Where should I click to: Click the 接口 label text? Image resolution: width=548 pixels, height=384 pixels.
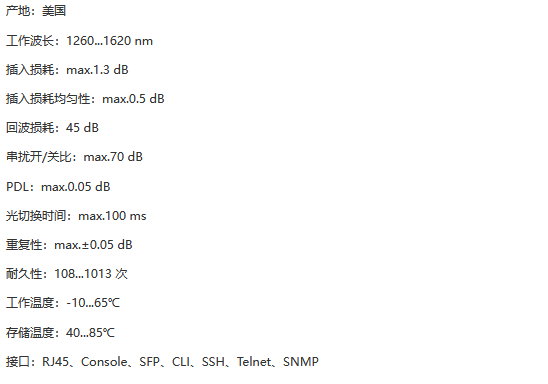tap(18, 362)
